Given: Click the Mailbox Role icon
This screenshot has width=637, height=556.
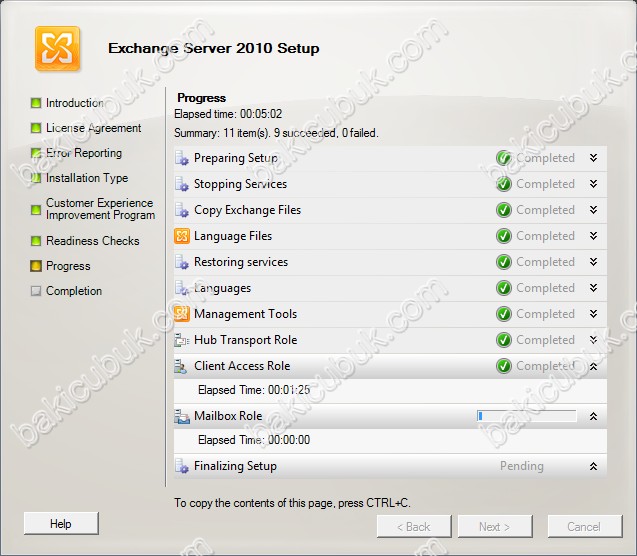Looking at the screenshot, I should point(182,416).
